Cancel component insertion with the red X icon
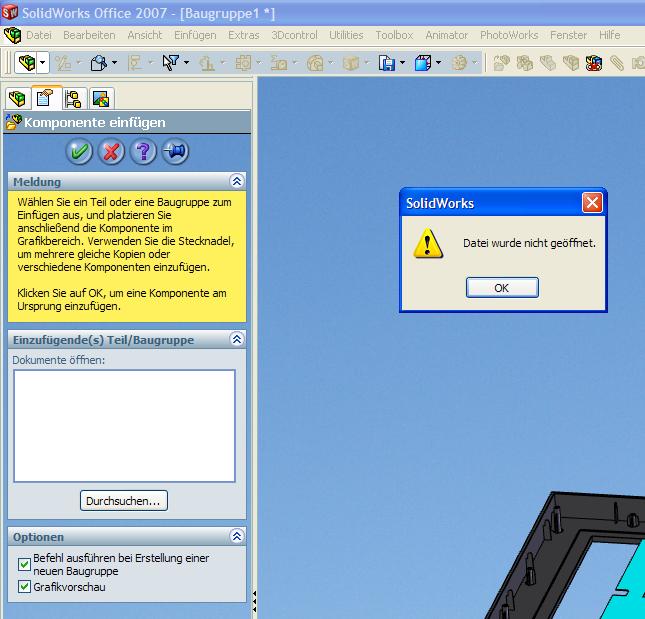645x619 pixels. click(111, 151)
